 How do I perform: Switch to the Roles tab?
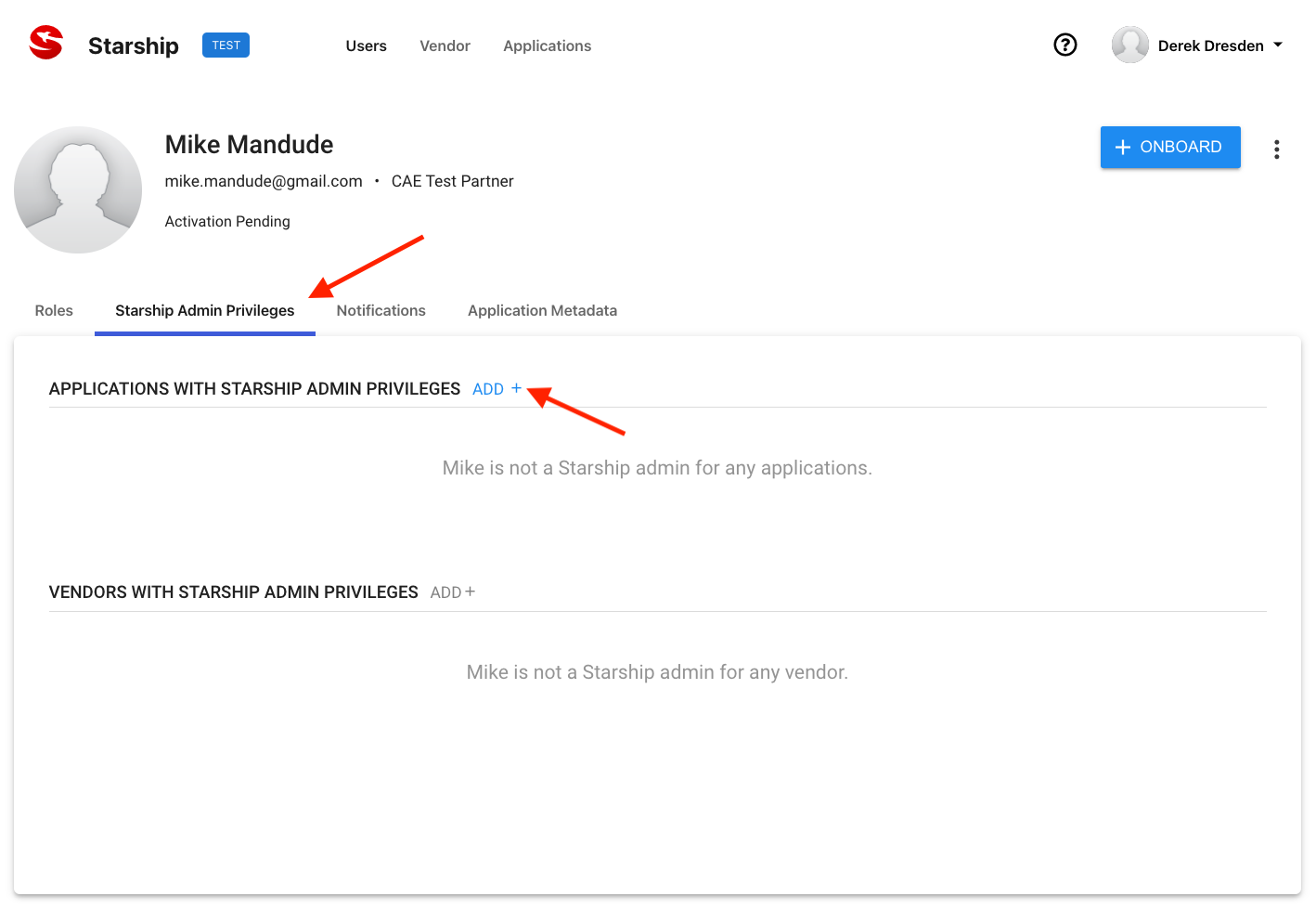point(54,310)
